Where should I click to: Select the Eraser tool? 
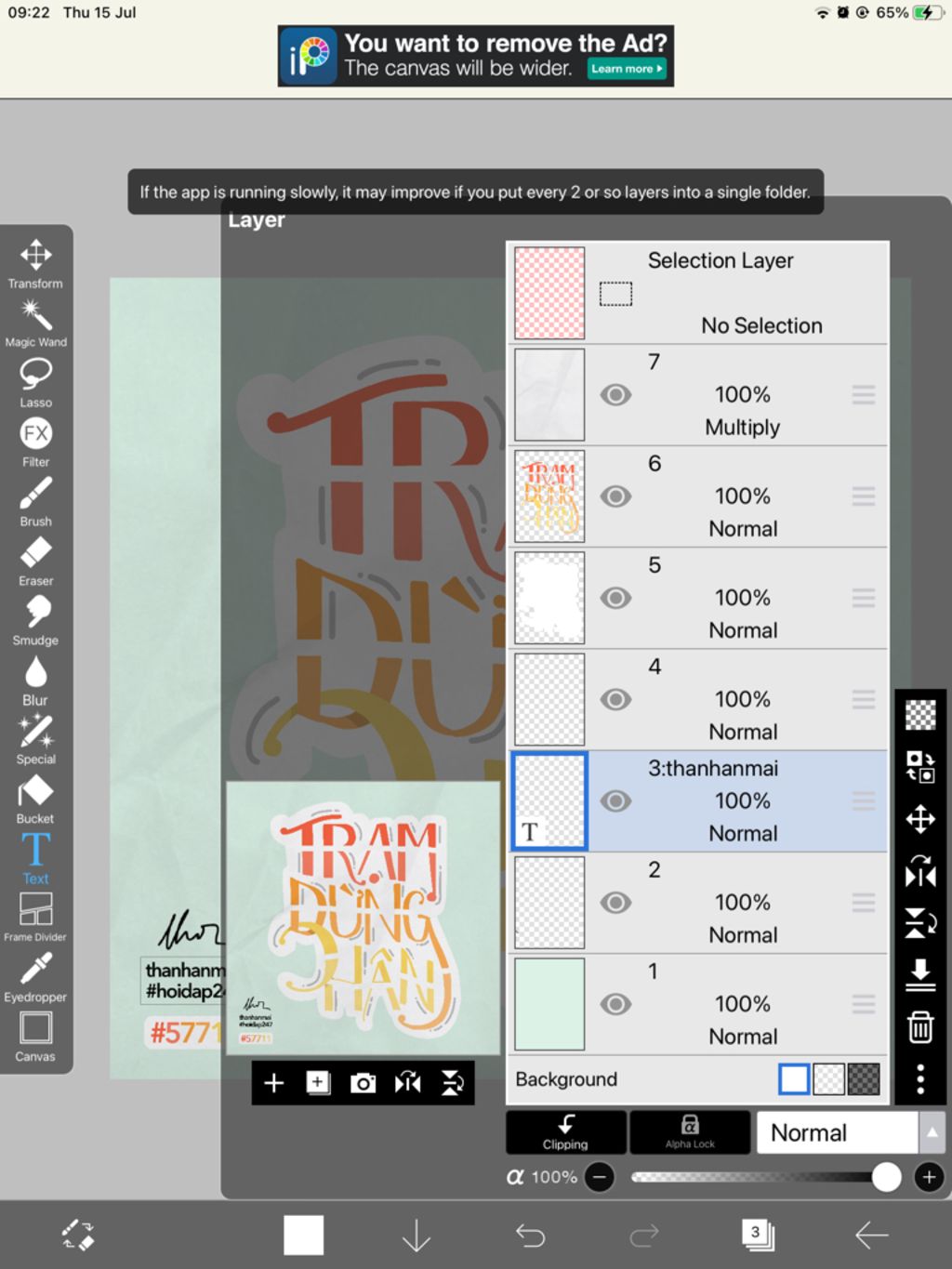(35, 562)
